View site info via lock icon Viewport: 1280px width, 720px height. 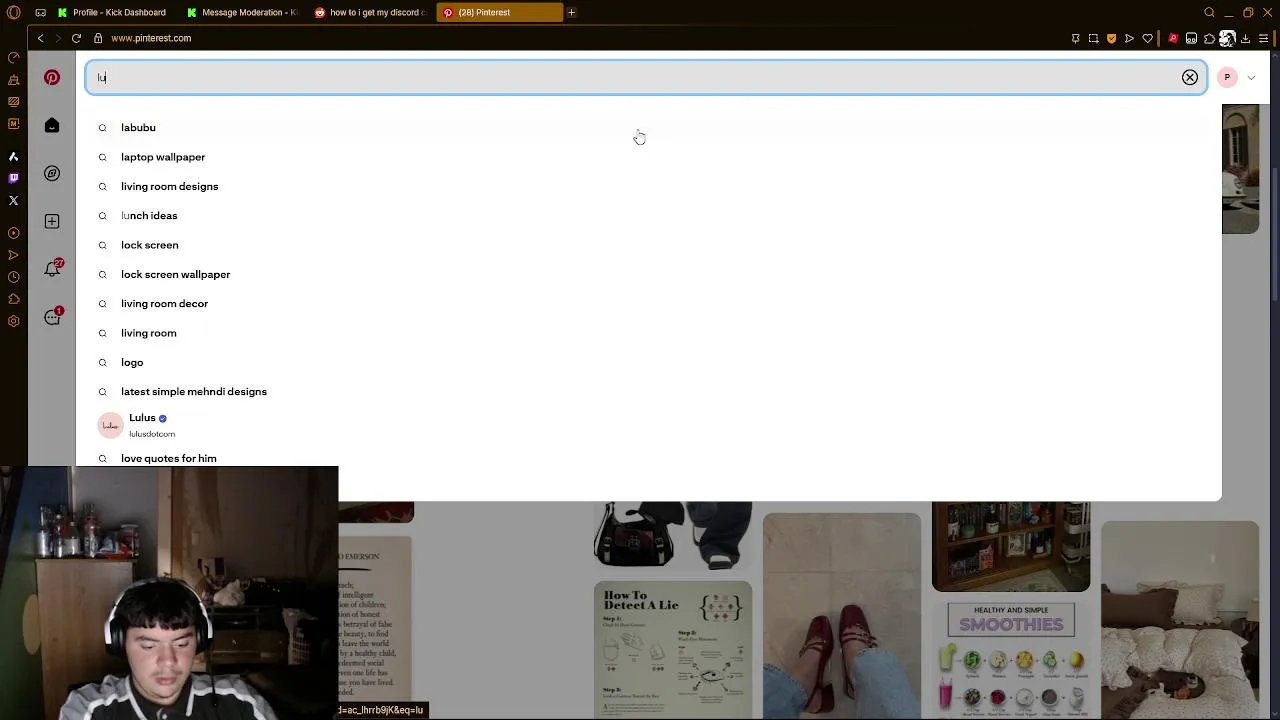tap(98, 38)
